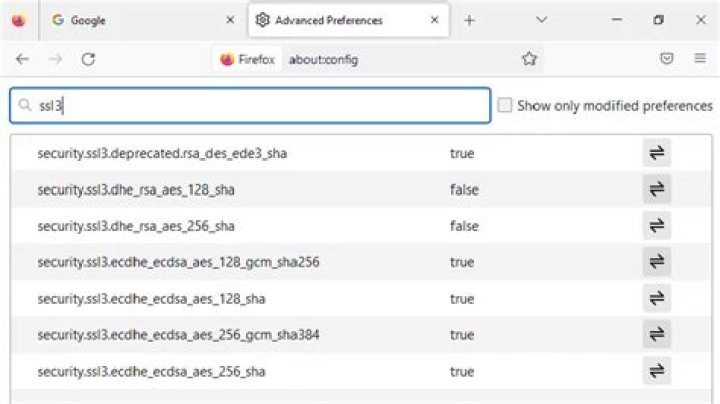Toggle security.ssl3.ecdhe_ecdsa_aes_128_sha value
720x404 pixels.
[657, 298]
